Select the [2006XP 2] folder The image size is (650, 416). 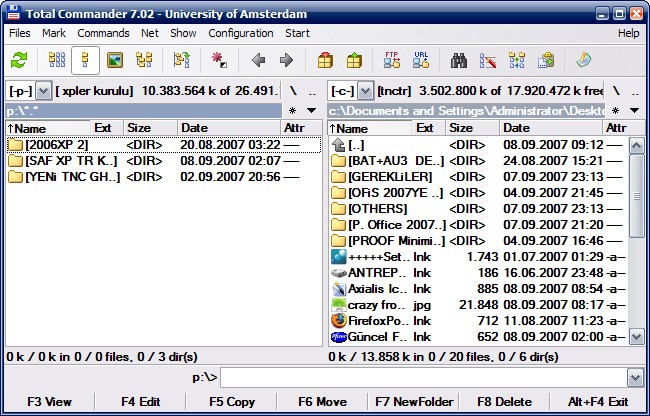point(164,145)
